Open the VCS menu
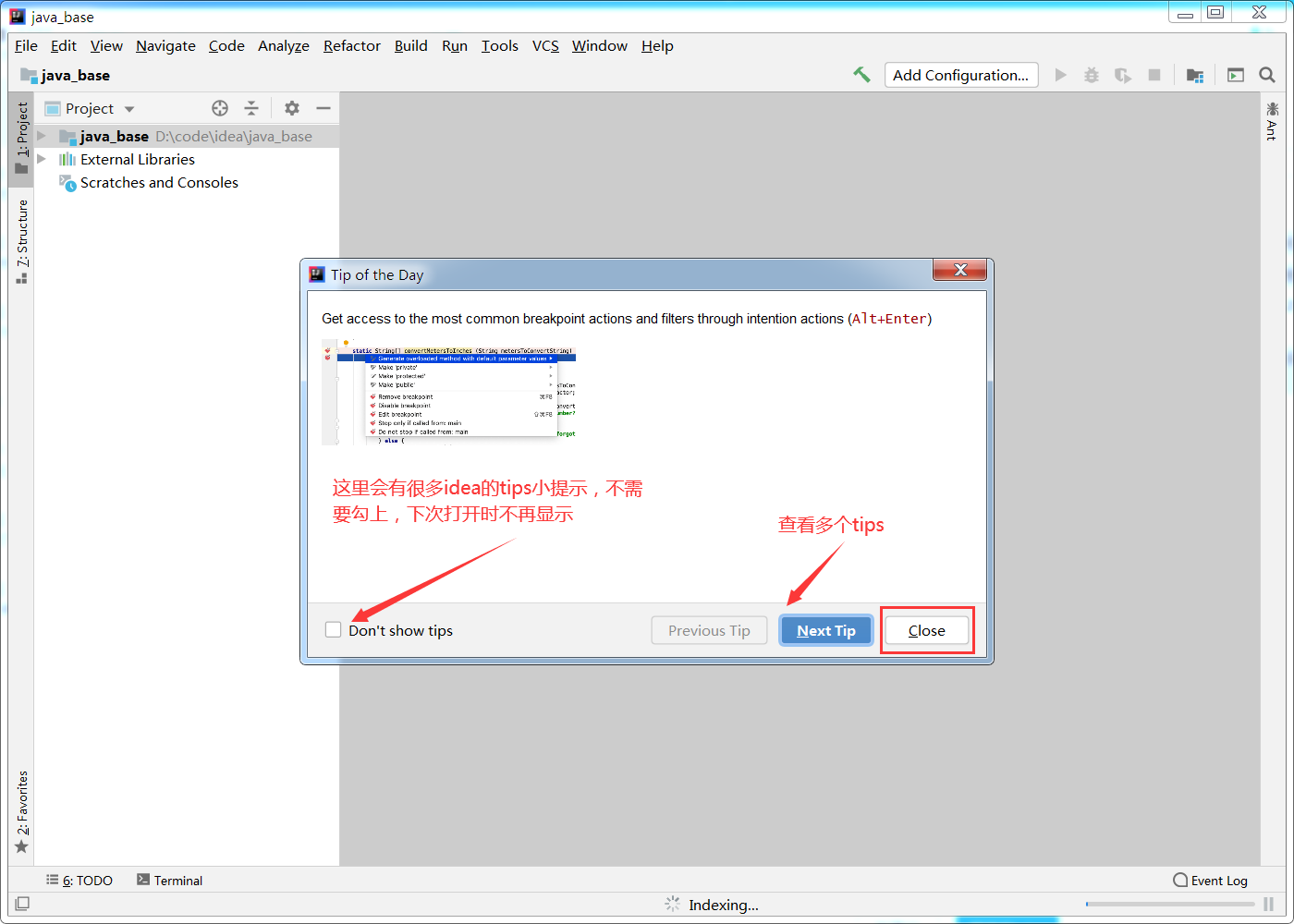1294x924 pixels. pos(545,45)
